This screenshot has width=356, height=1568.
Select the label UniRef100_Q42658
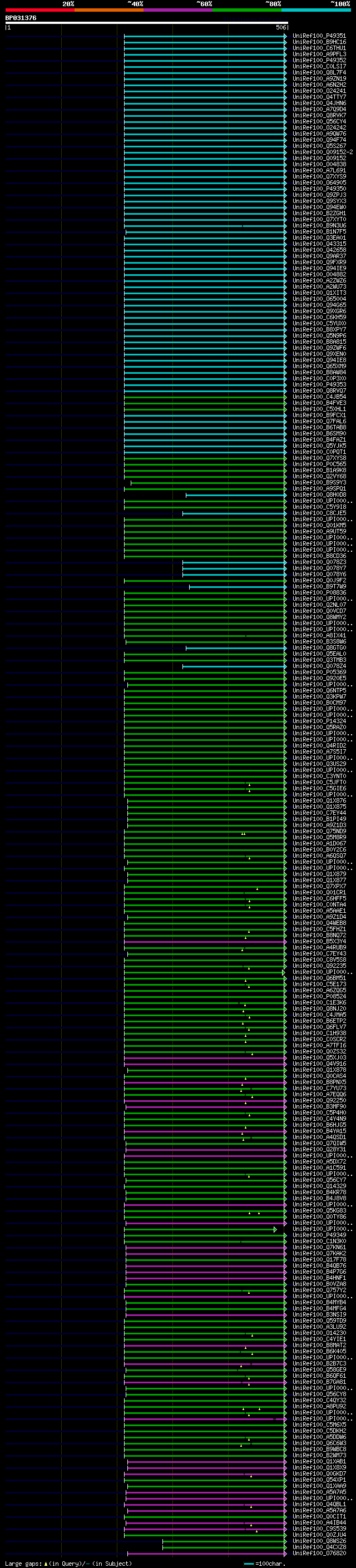click(x=319, y=250)
